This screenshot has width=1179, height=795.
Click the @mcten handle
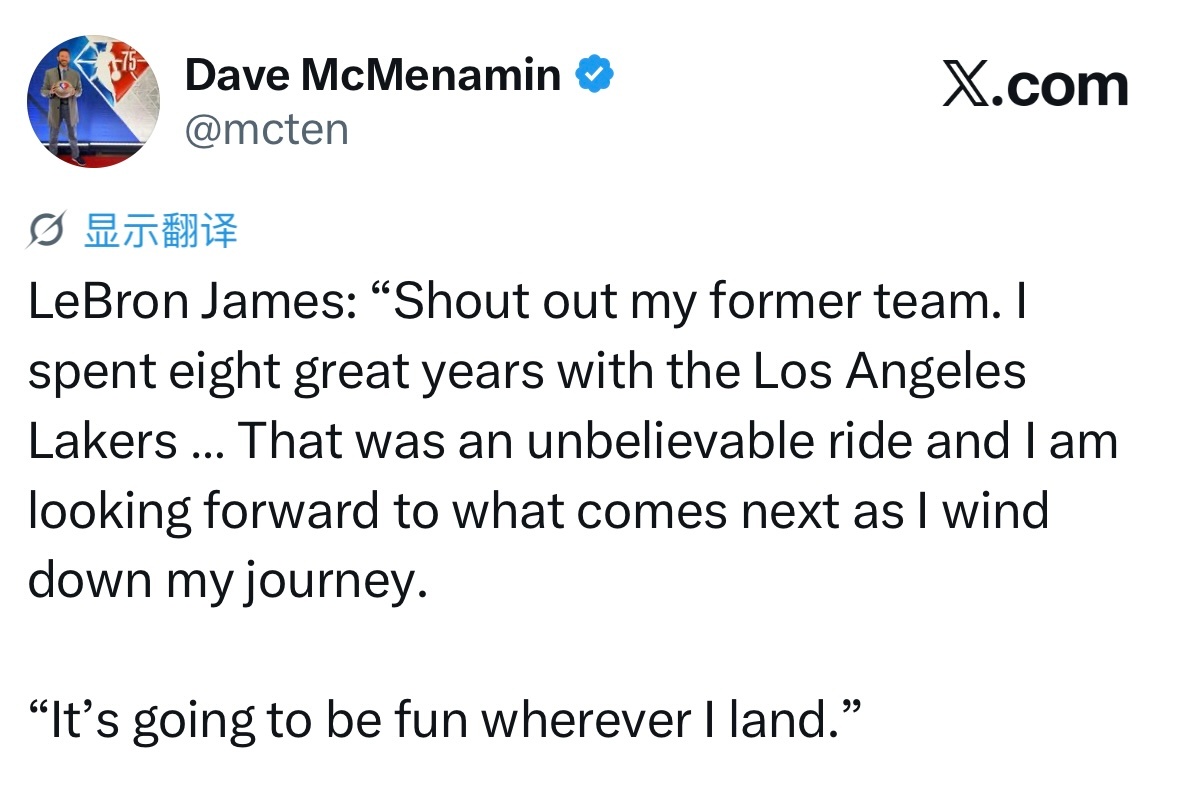click(267, 129)
